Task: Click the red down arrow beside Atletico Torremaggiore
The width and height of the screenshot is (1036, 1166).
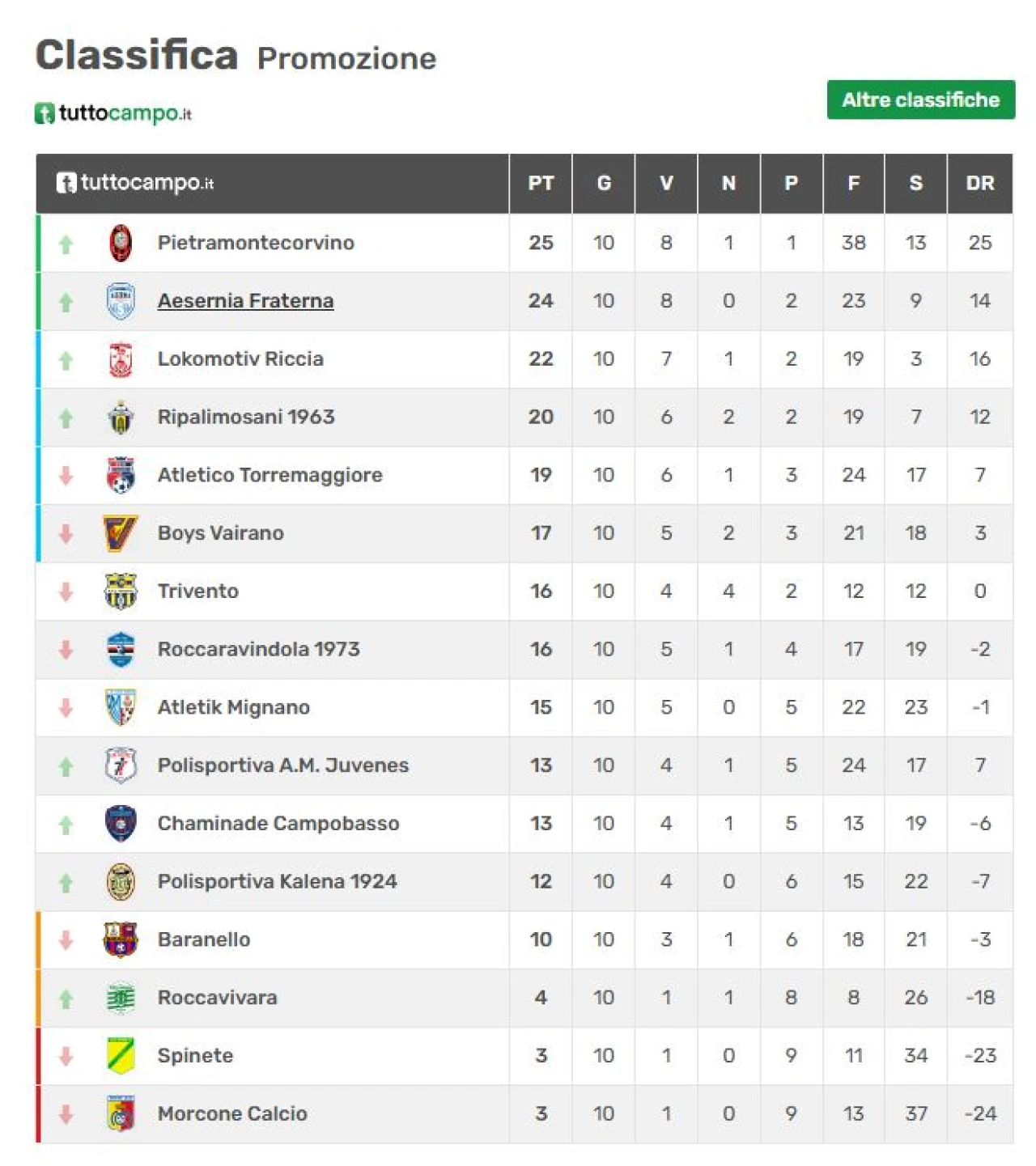Action: [x=66, y=476]
